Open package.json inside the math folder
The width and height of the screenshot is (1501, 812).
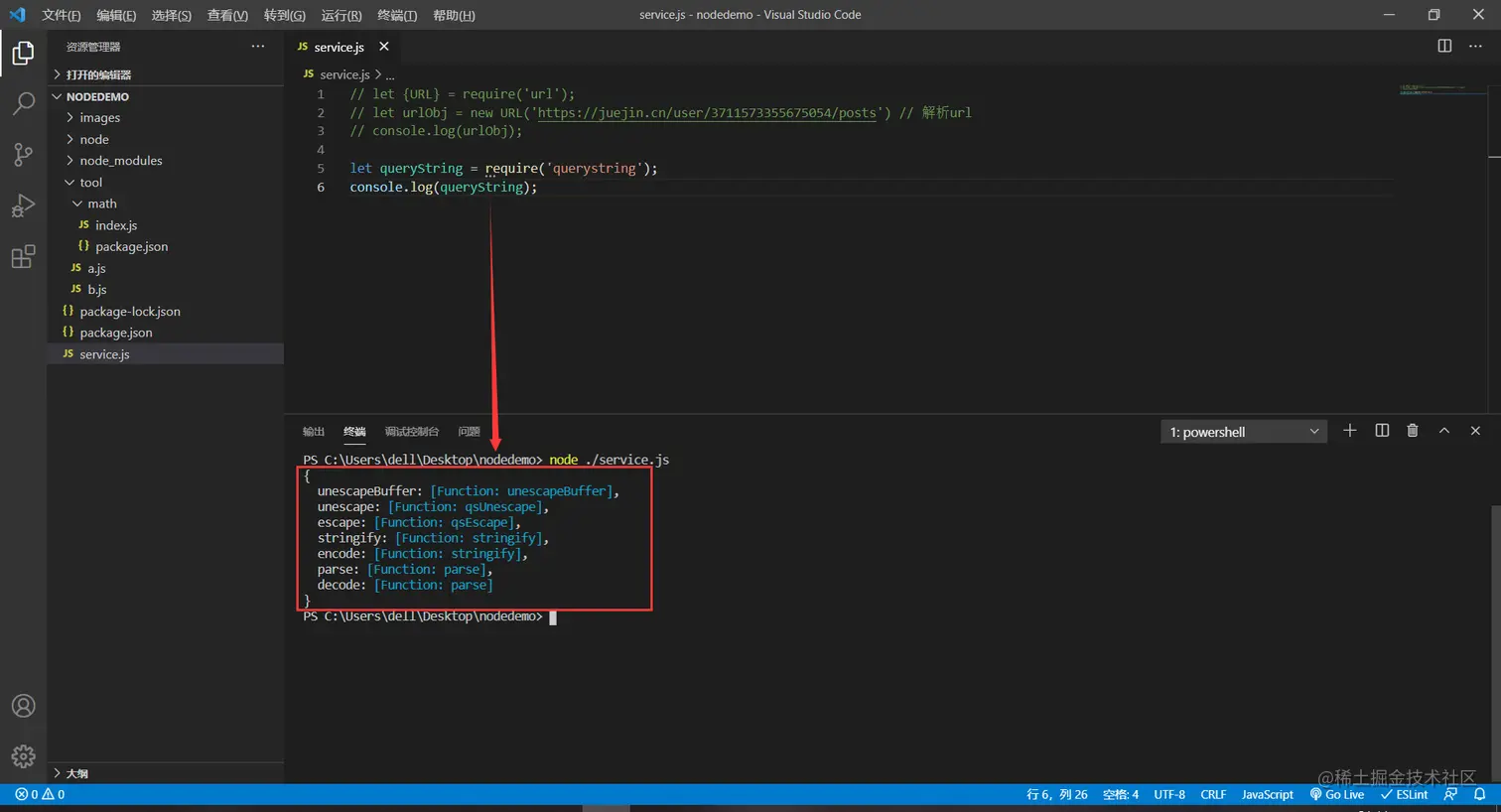click(x=165, y=246)
